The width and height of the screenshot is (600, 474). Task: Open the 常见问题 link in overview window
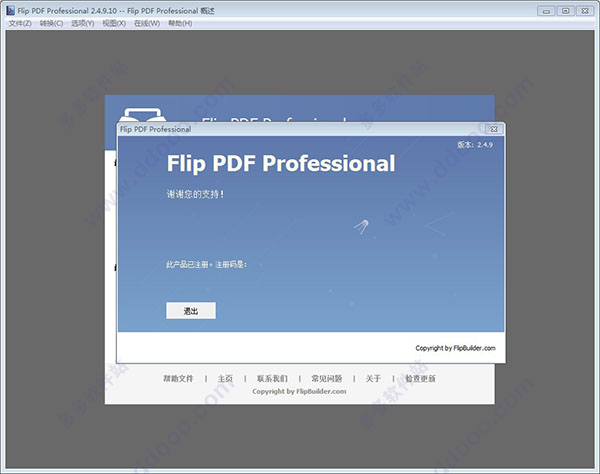[x=326, y=378]
